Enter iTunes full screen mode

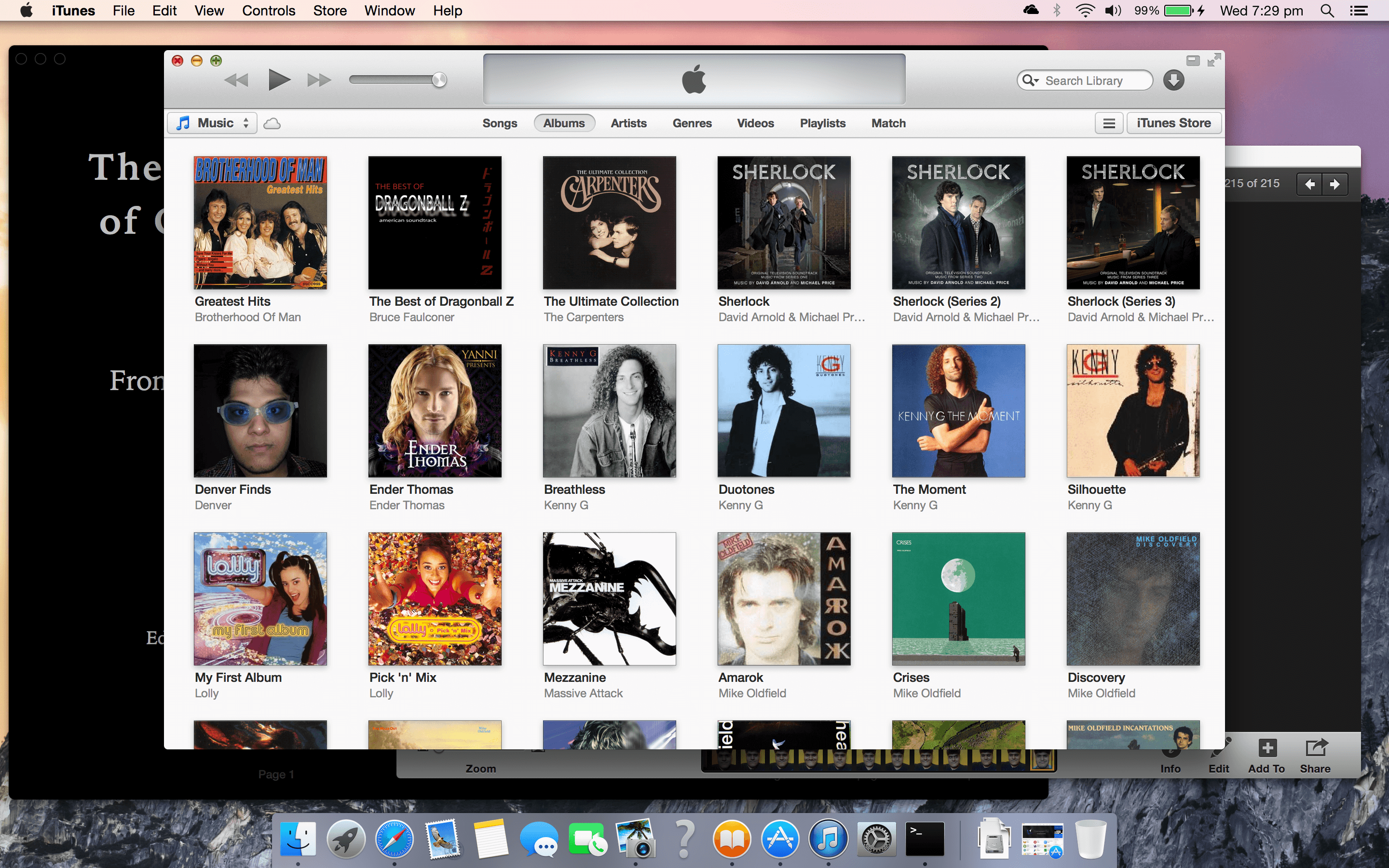pyautogui.click(x=1214, y=60)
